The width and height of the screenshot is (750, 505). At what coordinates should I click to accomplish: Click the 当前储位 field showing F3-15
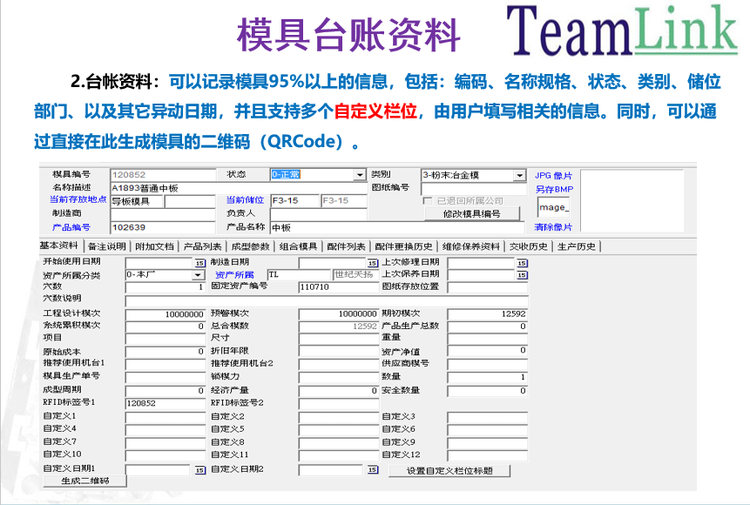point(295,201)
